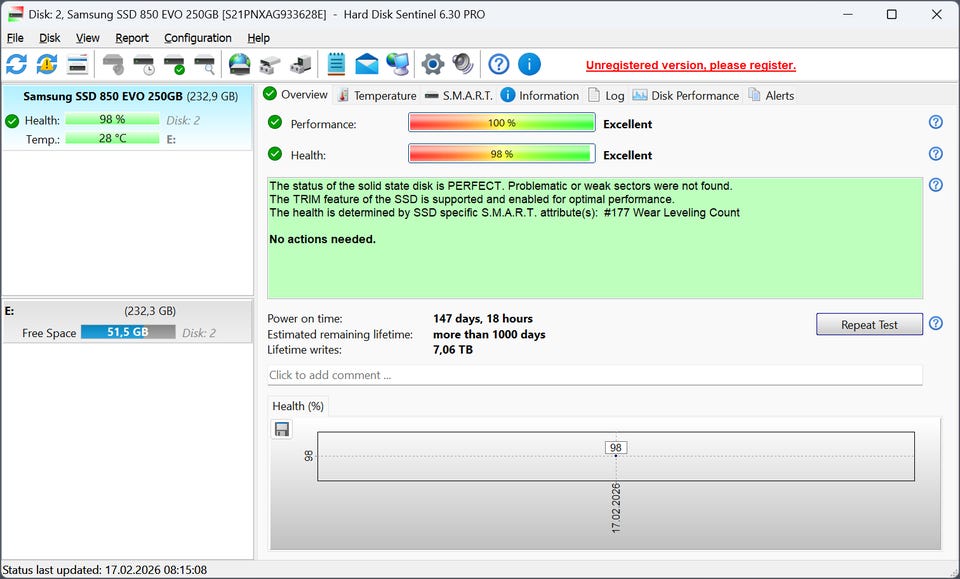Click the refresh disk status icon
The width and height of the screenshot is (960, 579).
tap(17, 65)
